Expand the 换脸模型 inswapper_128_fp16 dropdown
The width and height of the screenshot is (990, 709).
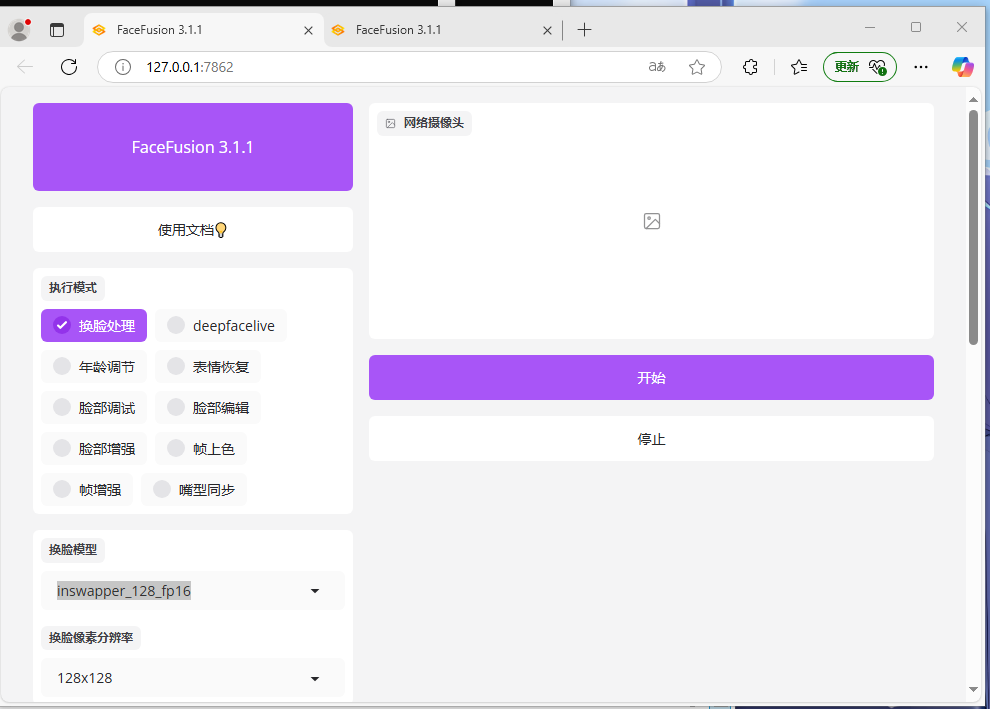coord(193,591)
